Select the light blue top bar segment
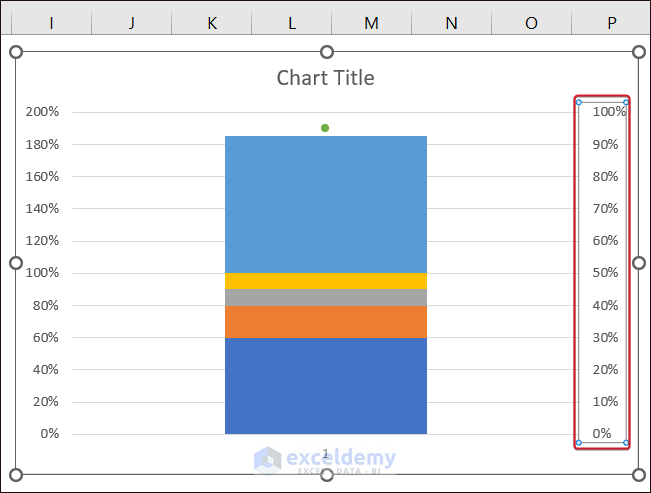The width and height of the screenshot is (651, 493). point(325,204)
